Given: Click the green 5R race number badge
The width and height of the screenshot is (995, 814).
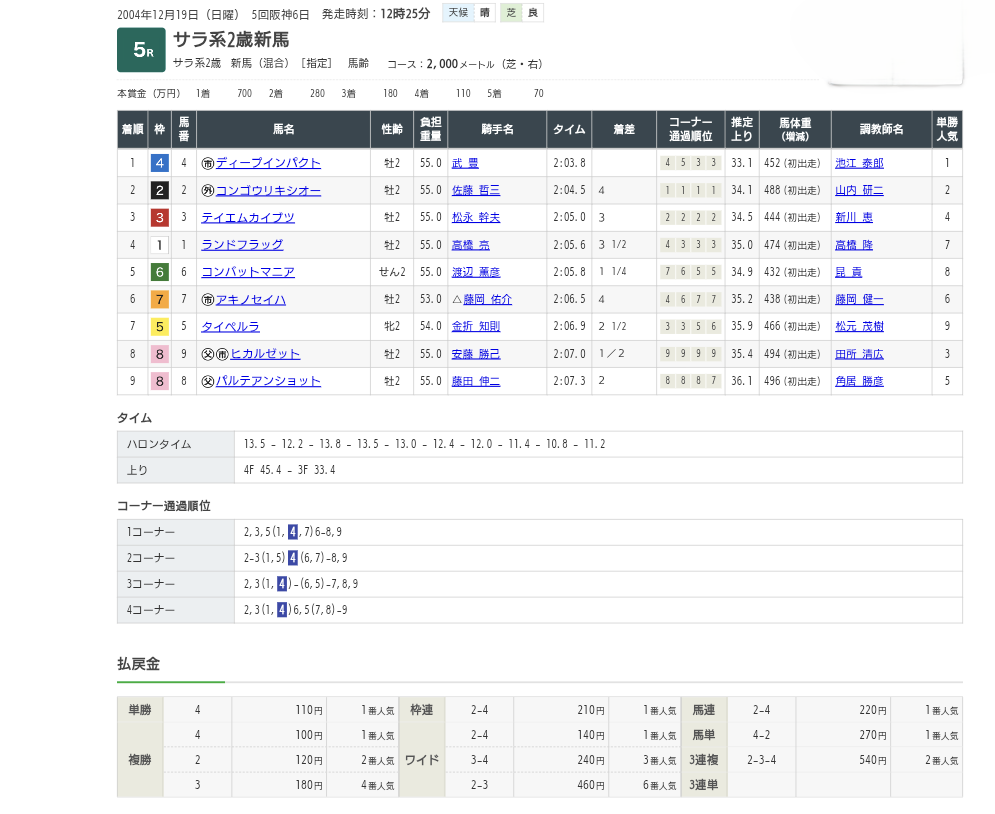Looking at the screenshot, I should (x=141, y=51).
